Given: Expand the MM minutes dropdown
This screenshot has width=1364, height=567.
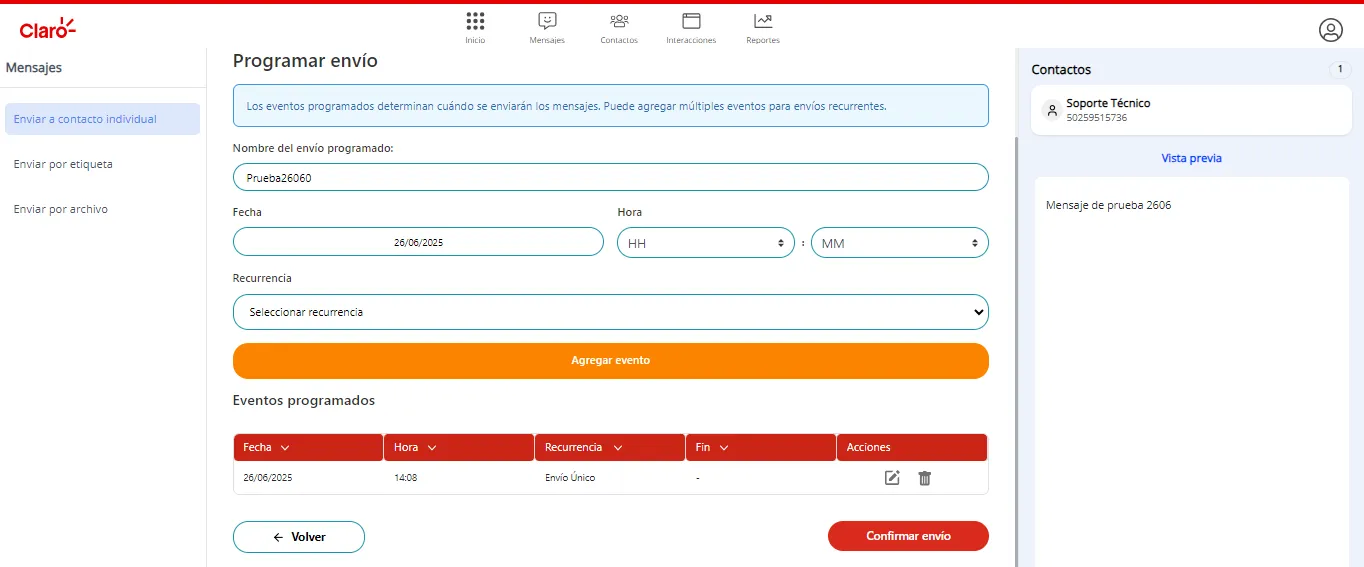Looking at the screenshot, I should [x=899, y=243].
